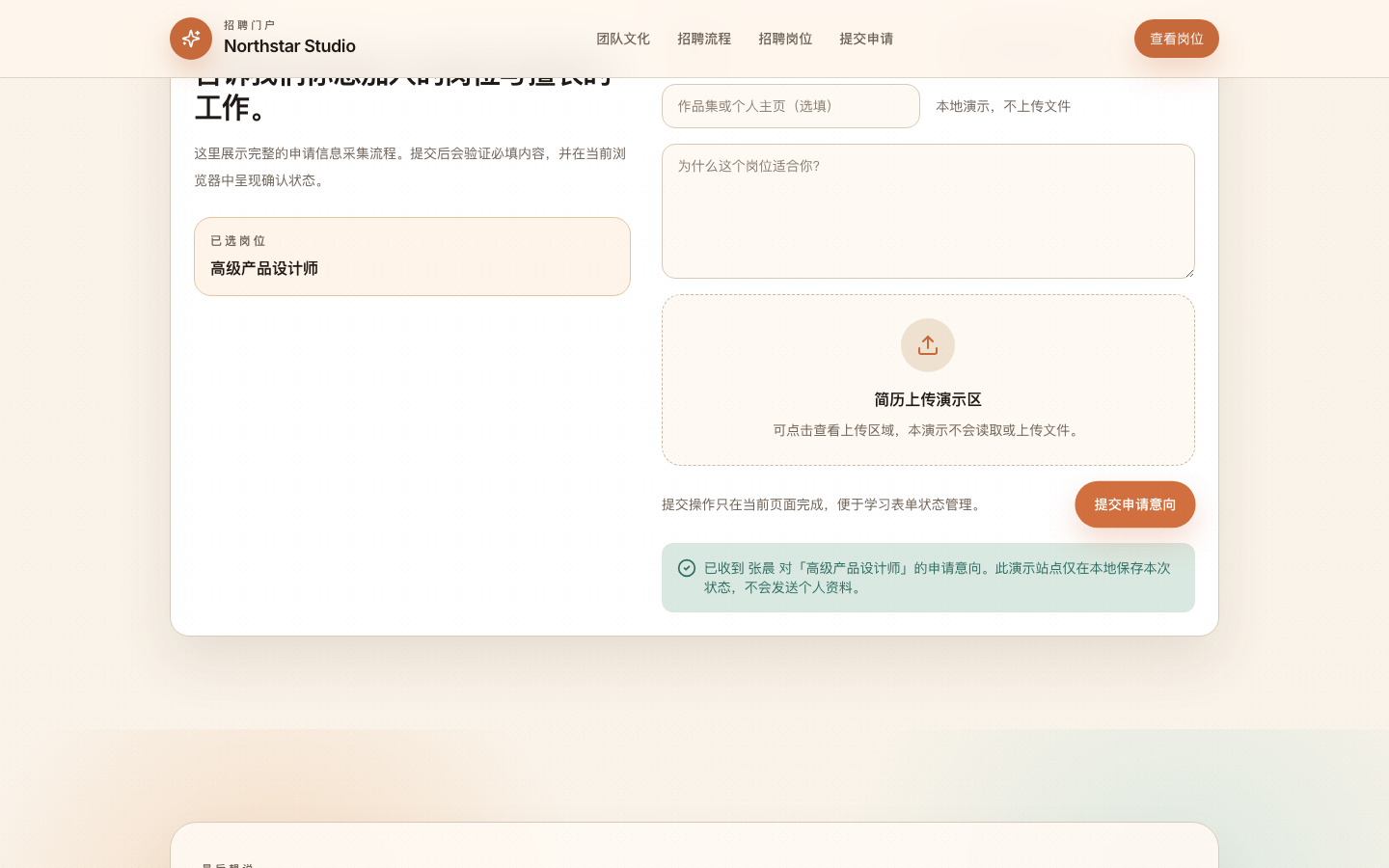Click the green success checkmark icon

coord(687,568)
